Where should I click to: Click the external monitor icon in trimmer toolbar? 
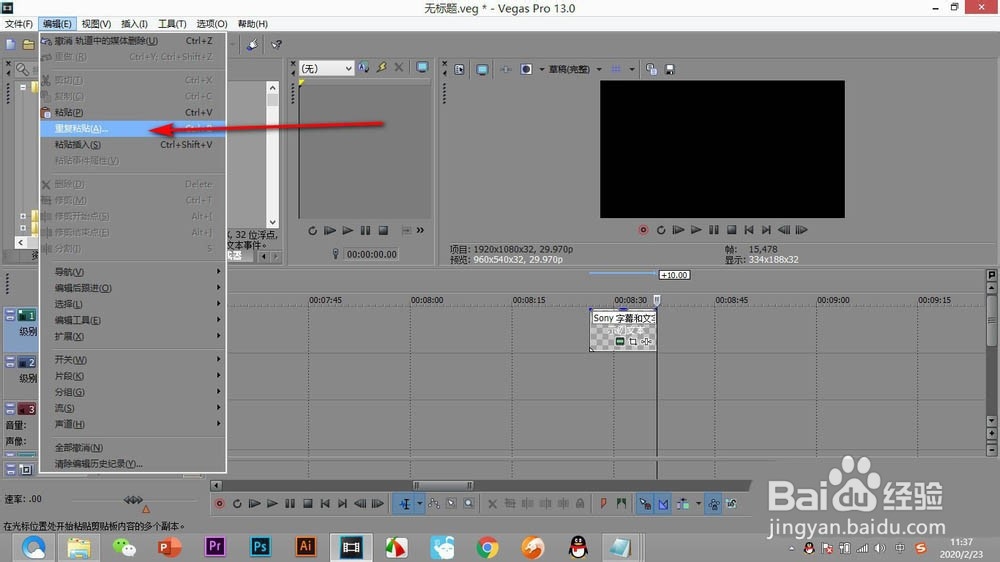click(x=422, y=67)
